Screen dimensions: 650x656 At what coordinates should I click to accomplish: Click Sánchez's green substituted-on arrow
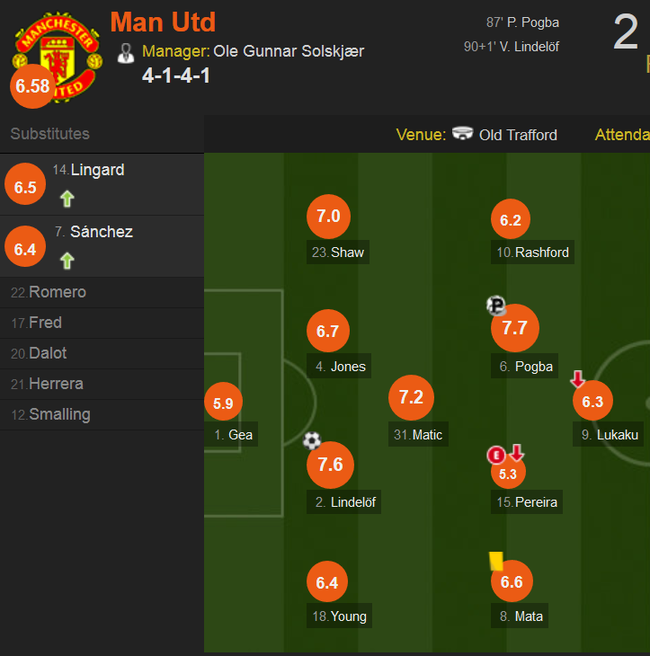tap(67, 261)
